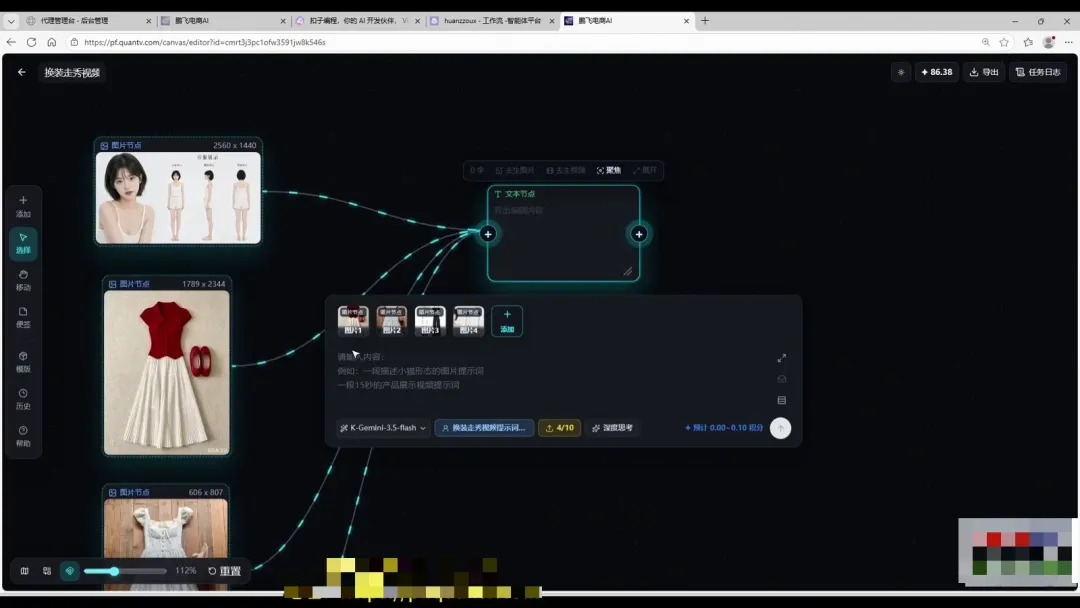Click the 4/10 upload count chip

(559, 428)
